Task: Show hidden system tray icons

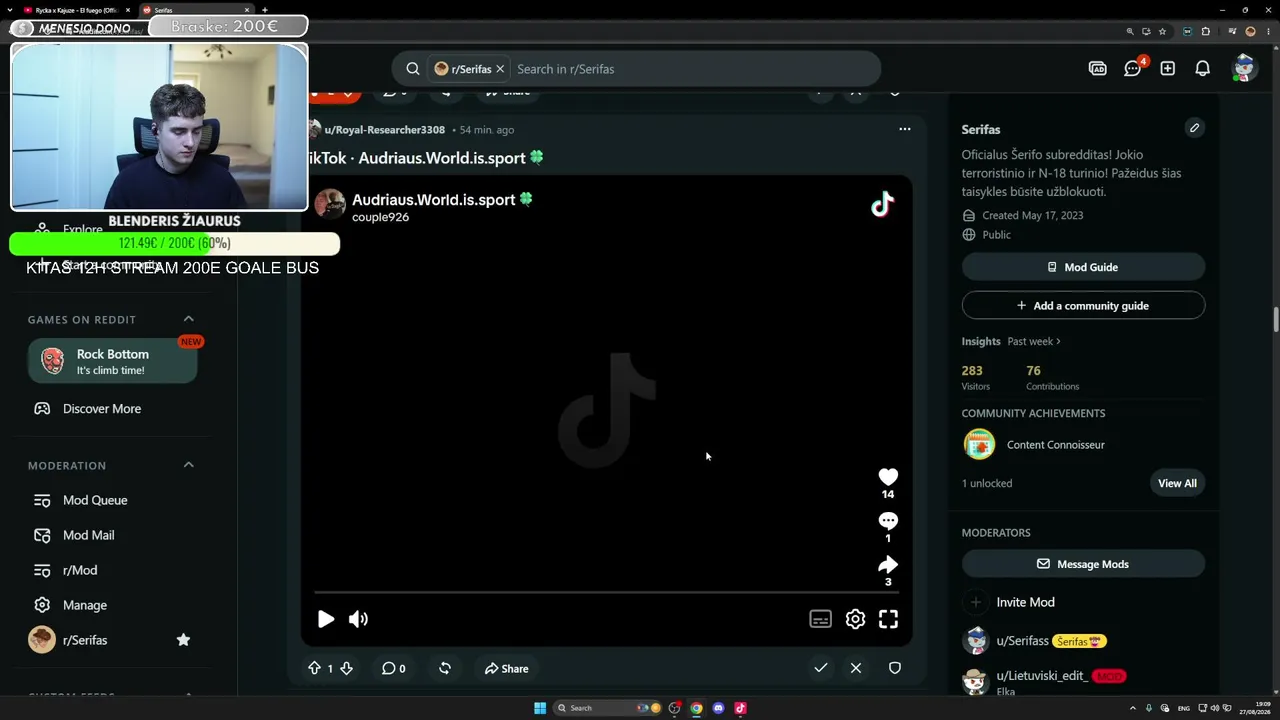Action: click(1131, 708)
